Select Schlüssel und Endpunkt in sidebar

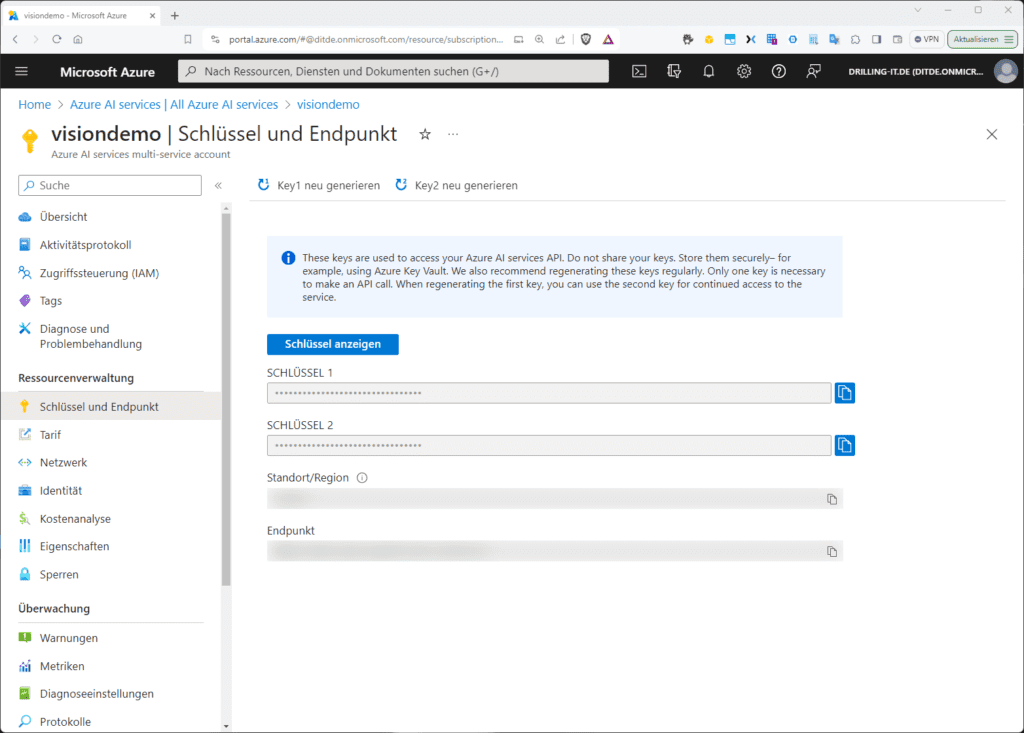(111, 406)
